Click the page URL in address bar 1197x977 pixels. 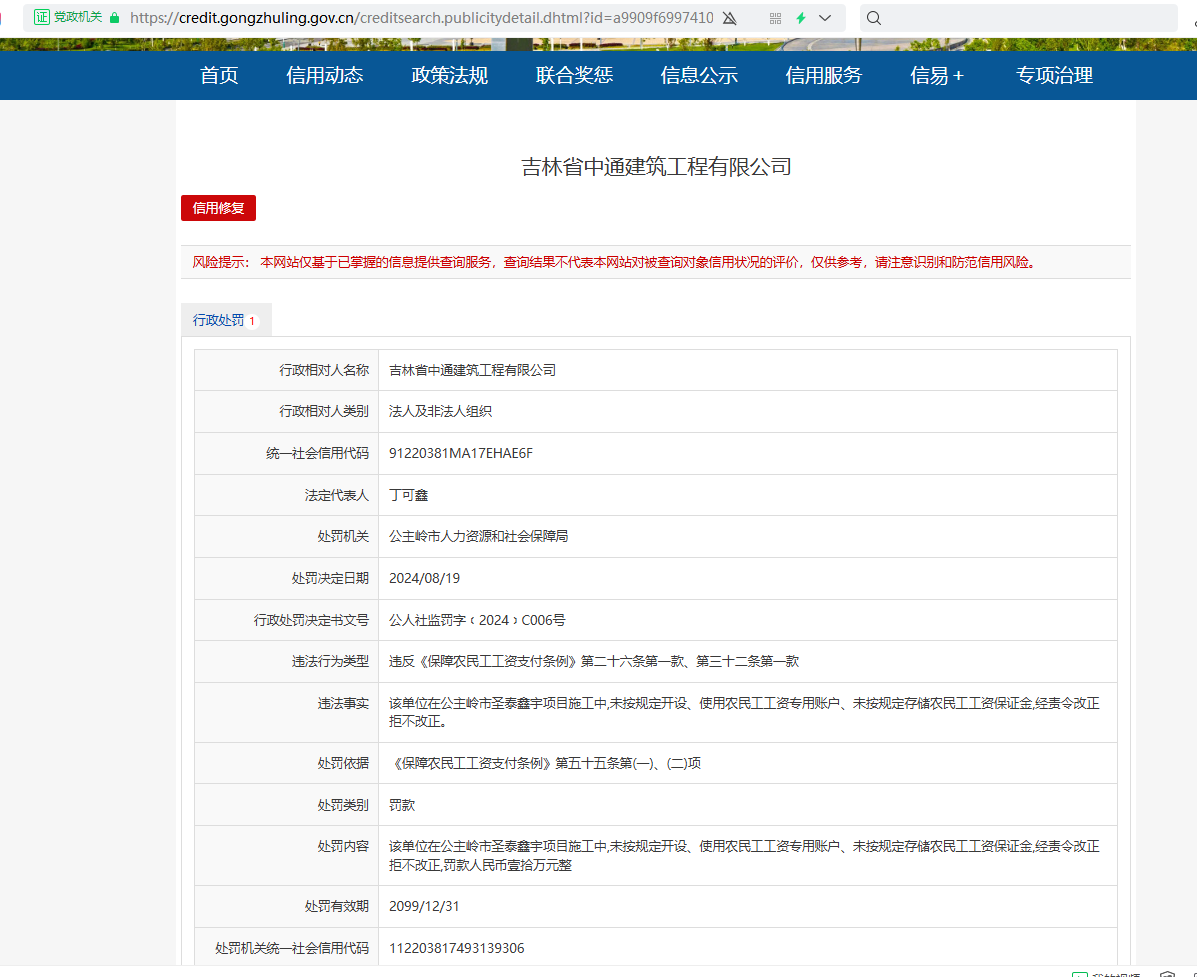(420, 18)
